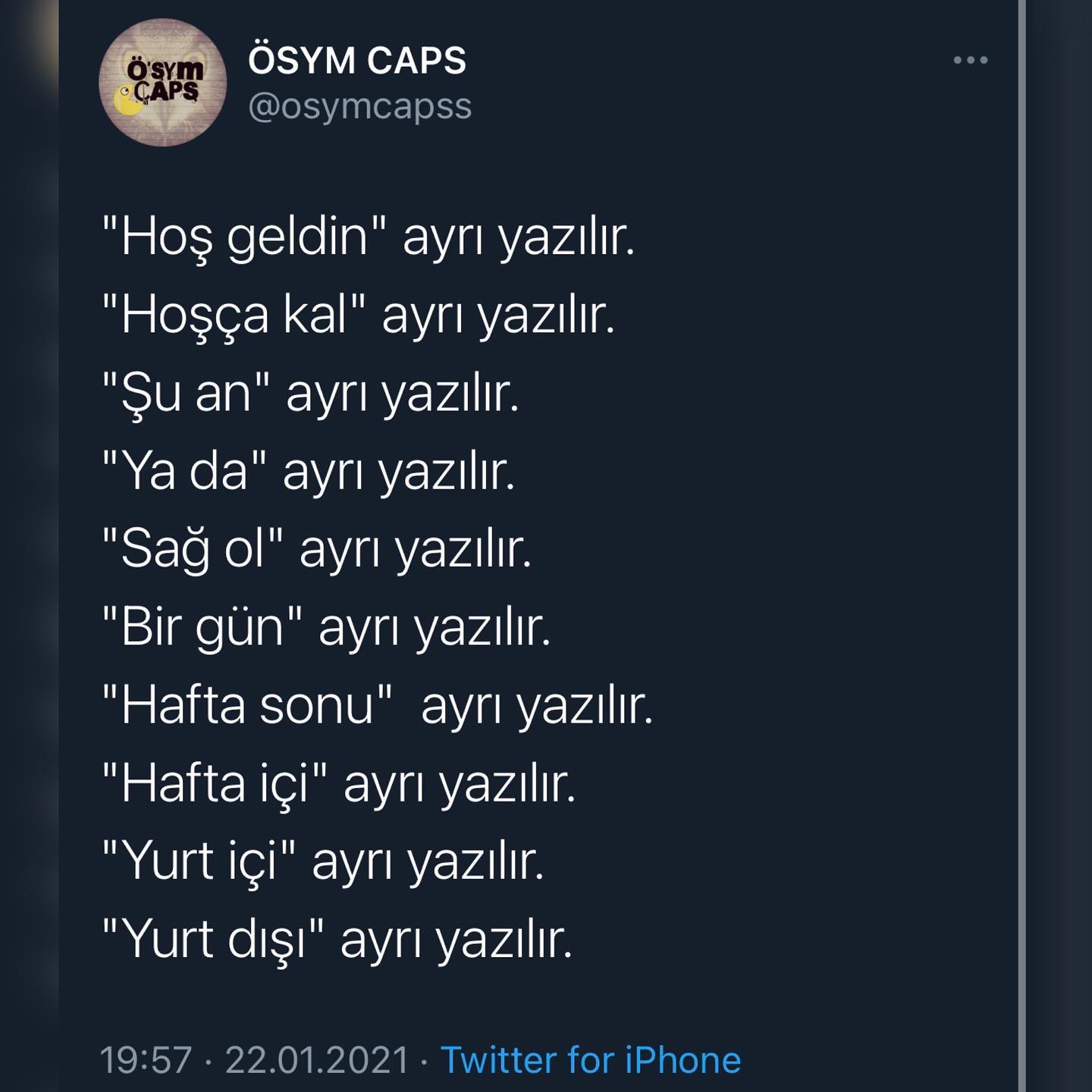1092x1092 pixels.
Task: Click the quoted phrase "Hafta sonu"
Action: tap(247, 705)
